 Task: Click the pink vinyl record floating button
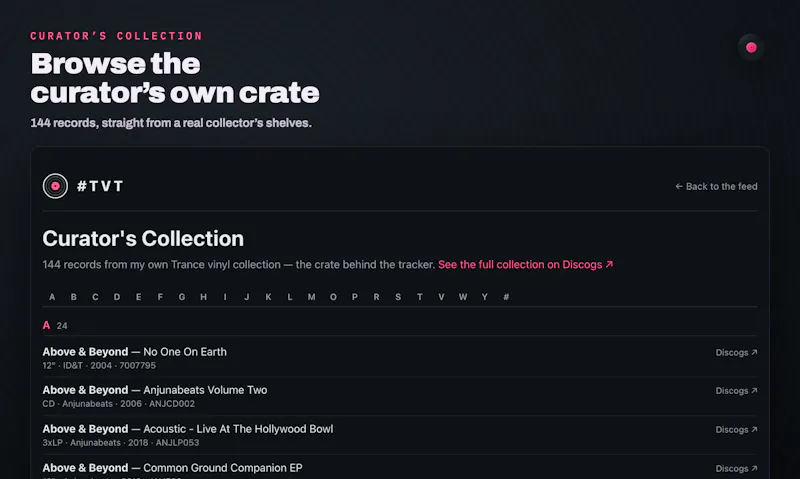click(x=751, y=47)
